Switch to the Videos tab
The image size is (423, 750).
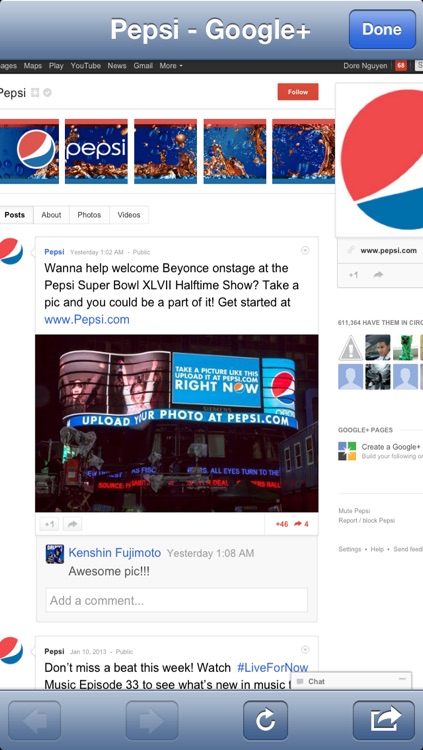(129, 215)
